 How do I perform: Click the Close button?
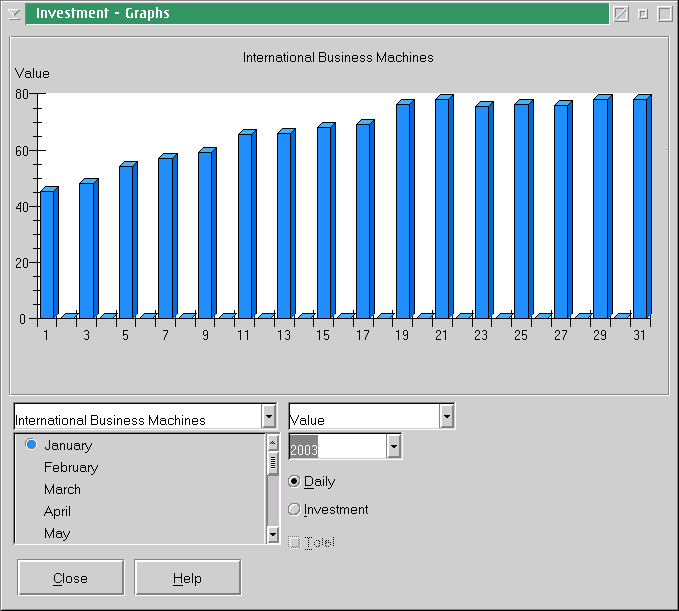[x=71, y=578]
